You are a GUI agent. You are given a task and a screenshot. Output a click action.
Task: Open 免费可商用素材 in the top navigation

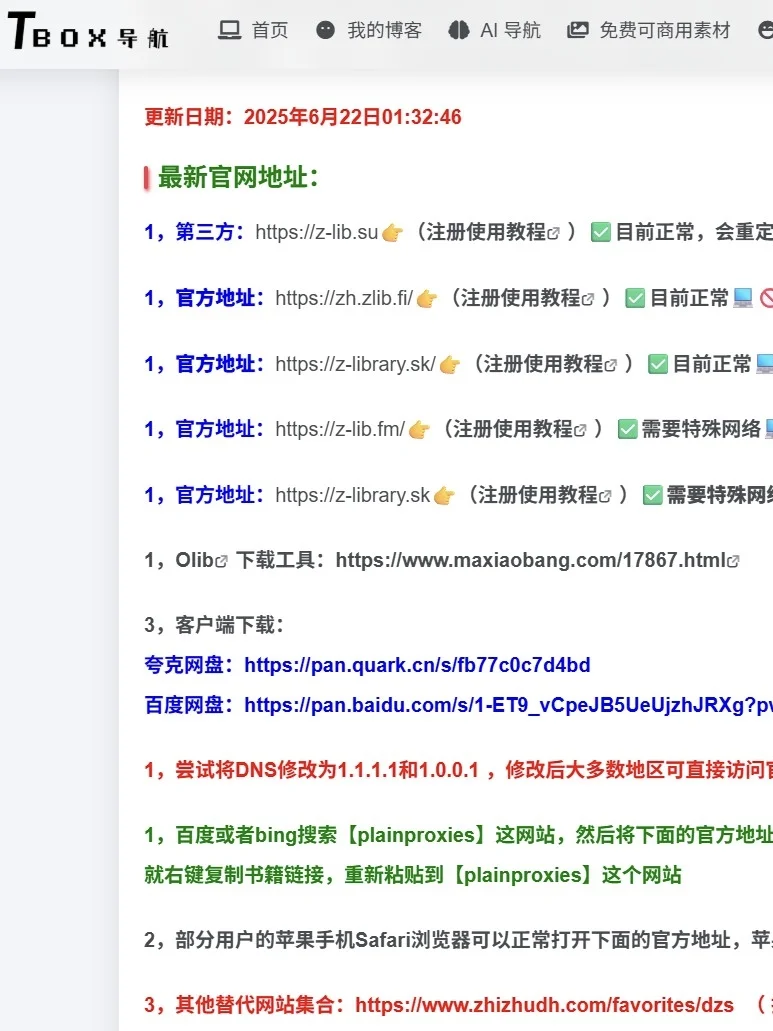click(665, 30)
